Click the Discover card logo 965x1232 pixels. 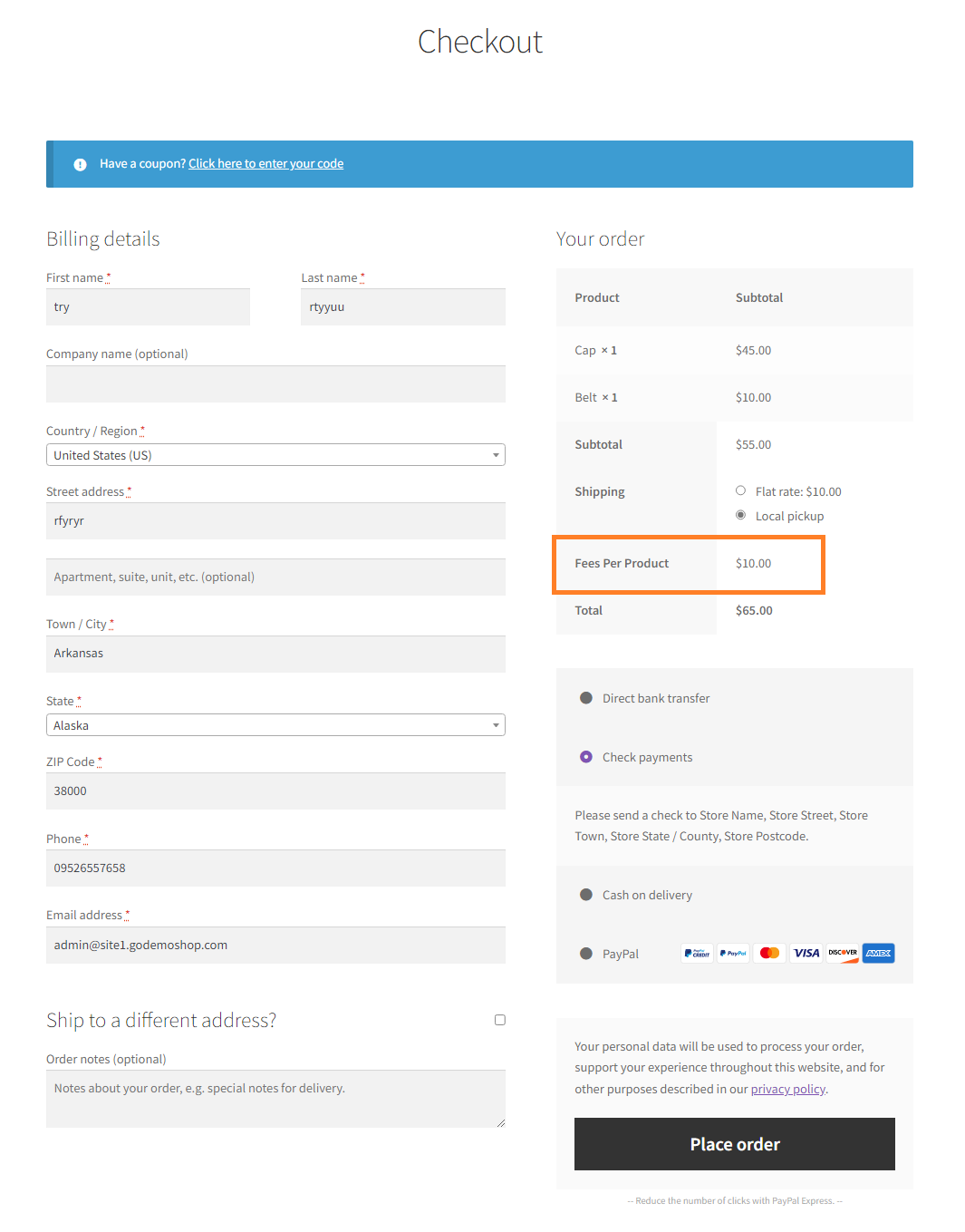tap(842, 953)
